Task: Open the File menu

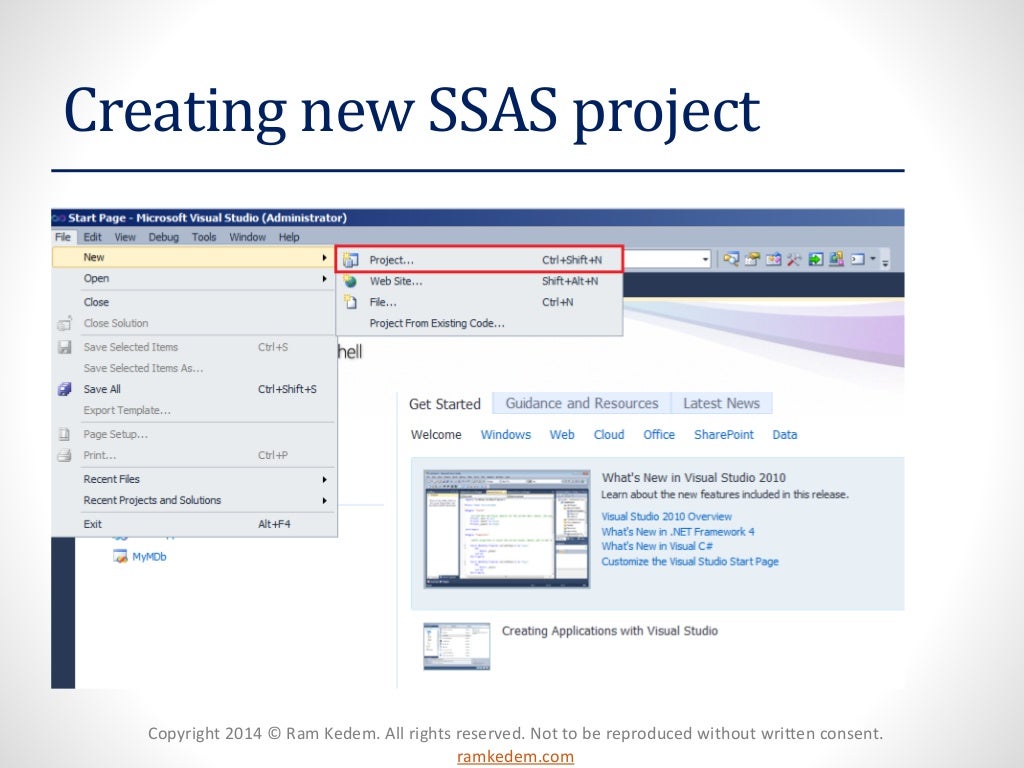Action: 63,237
